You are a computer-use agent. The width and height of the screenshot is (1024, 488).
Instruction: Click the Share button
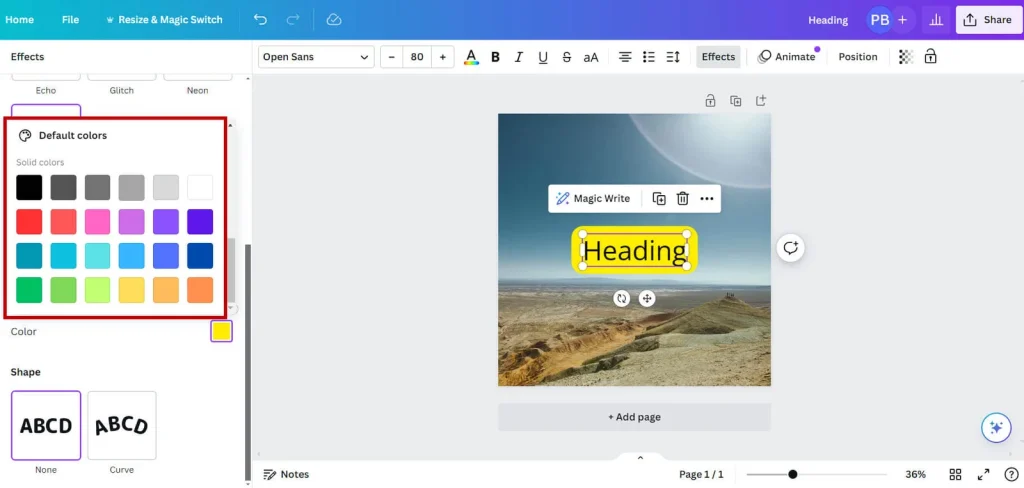click(x=986, y=20)
